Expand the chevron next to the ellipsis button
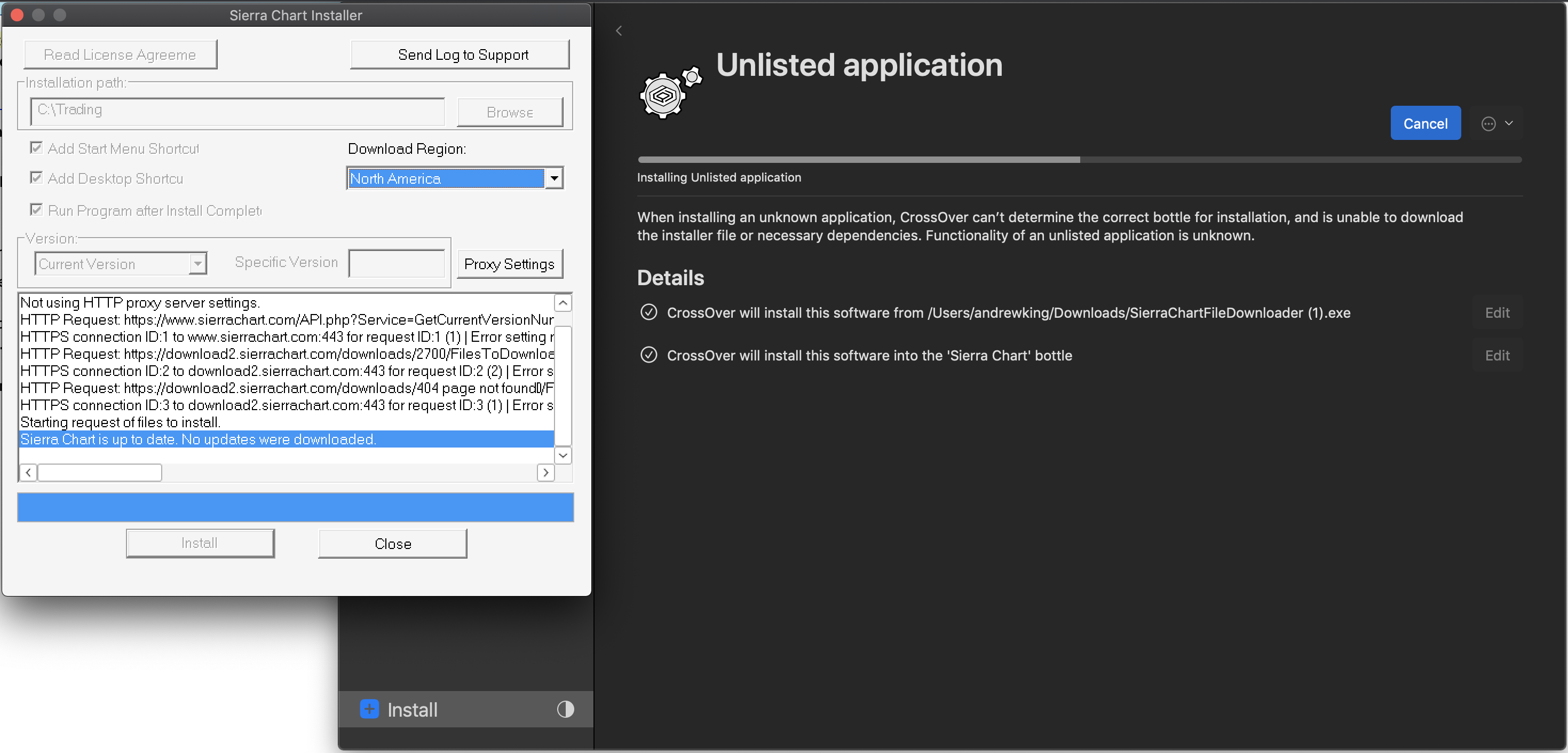The width and height of the screenshot is (1568, 753). (x=1509, y=123)
